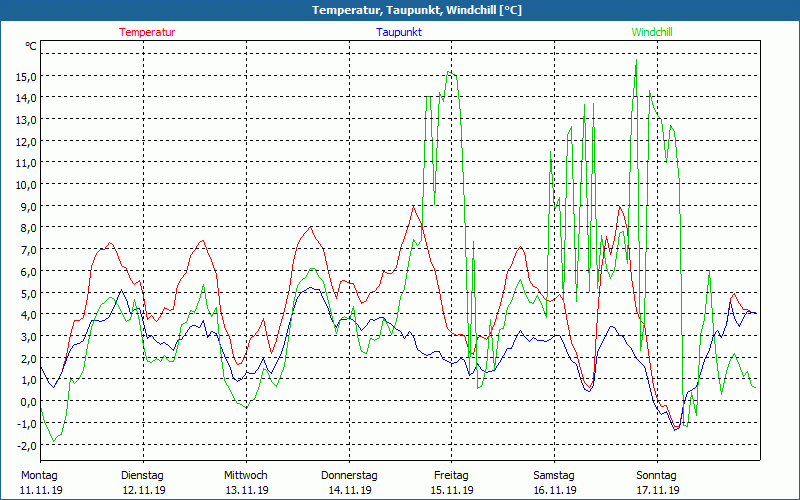Click the '16.11.19' date label
The height and width of the screenshot is (500, 800).
click(x=556, y=490)
